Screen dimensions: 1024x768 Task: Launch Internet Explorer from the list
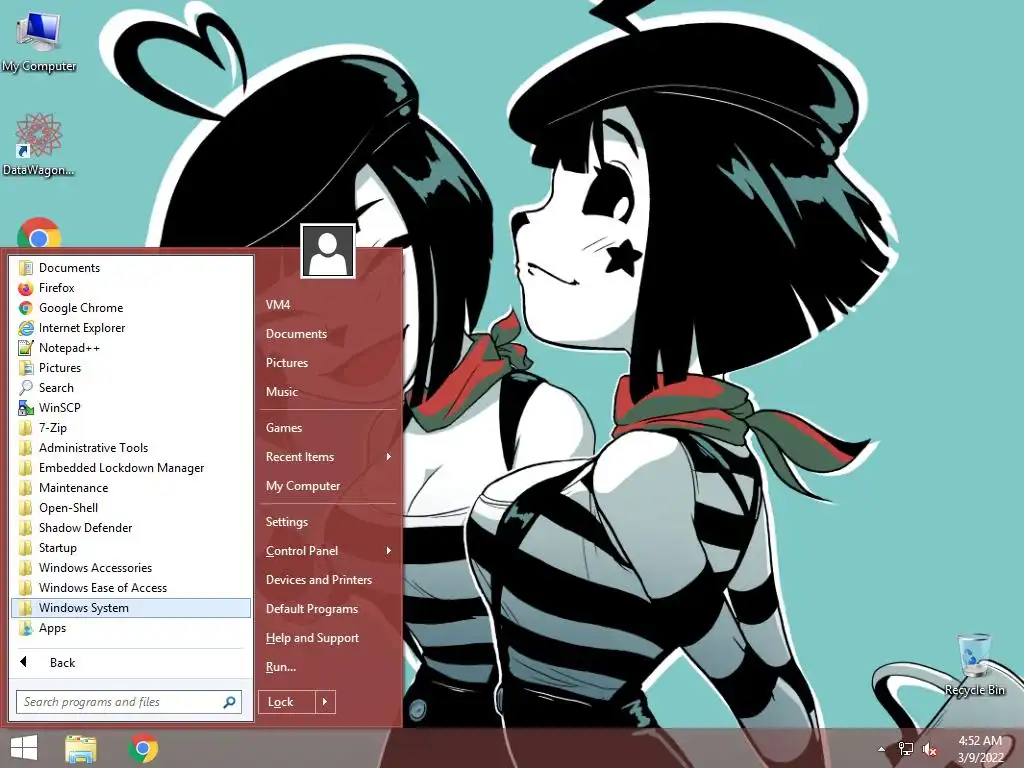131,328
